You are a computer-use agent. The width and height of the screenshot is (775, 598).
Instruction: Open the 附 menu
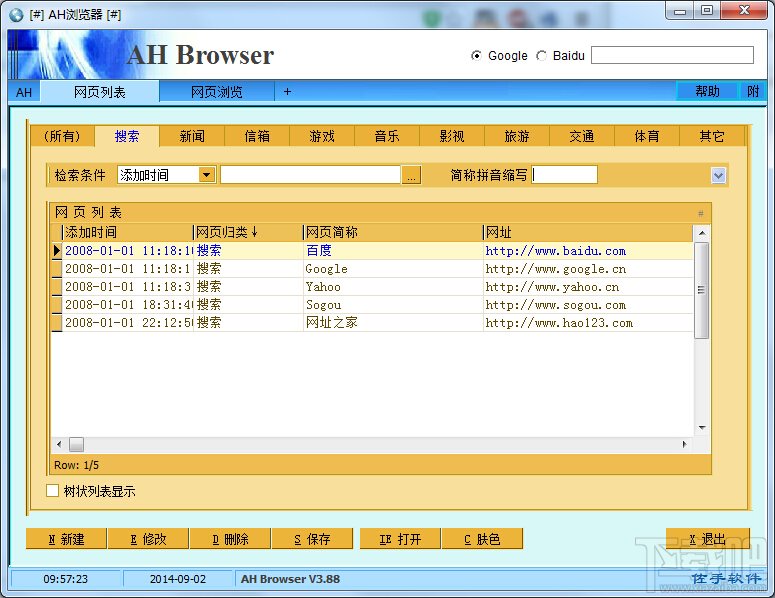point(753,91)
